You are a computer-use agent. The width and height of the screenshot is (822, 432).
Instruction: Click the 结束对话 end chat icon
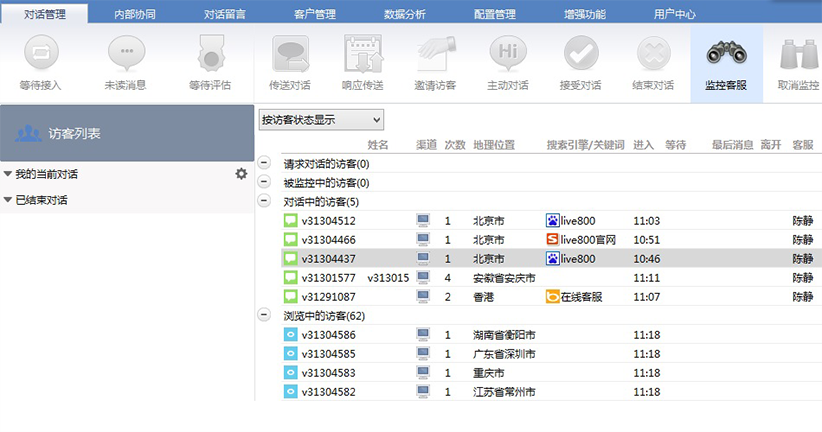(x=653, y=52)
